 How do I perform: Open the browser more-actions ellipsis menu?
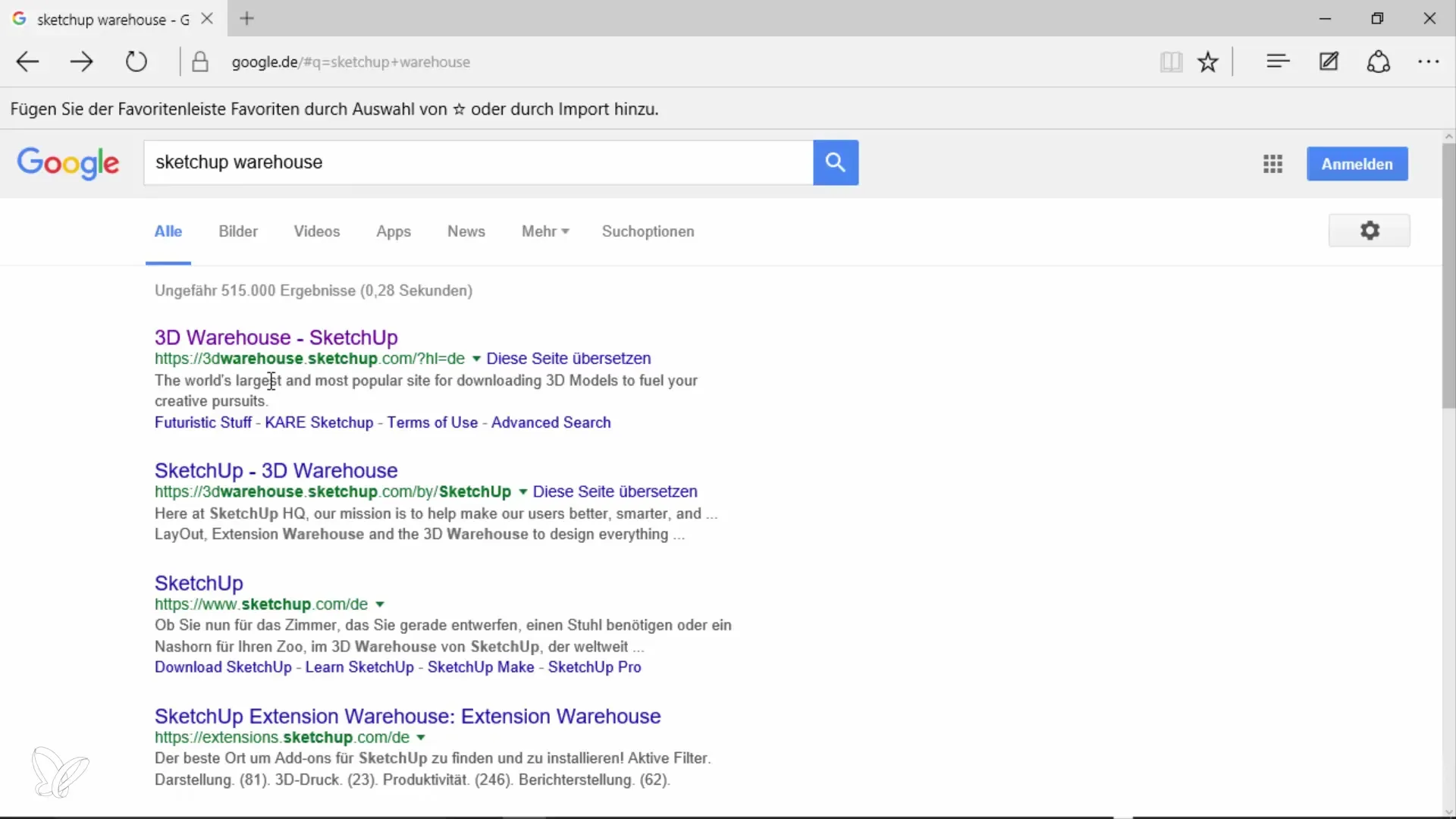(x=1429, y=61)
